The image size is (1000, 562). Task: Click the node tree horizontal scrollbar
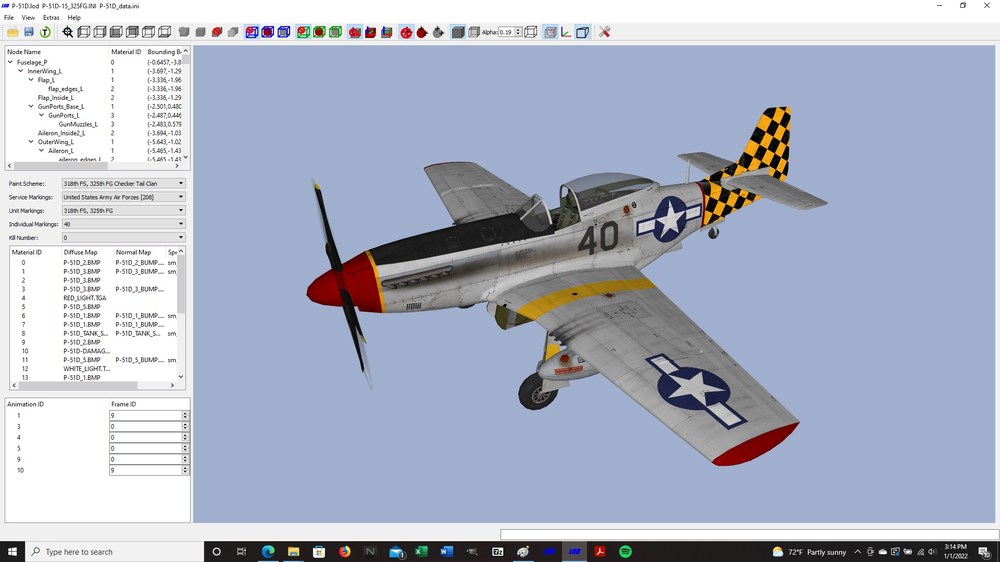point(94,166)
